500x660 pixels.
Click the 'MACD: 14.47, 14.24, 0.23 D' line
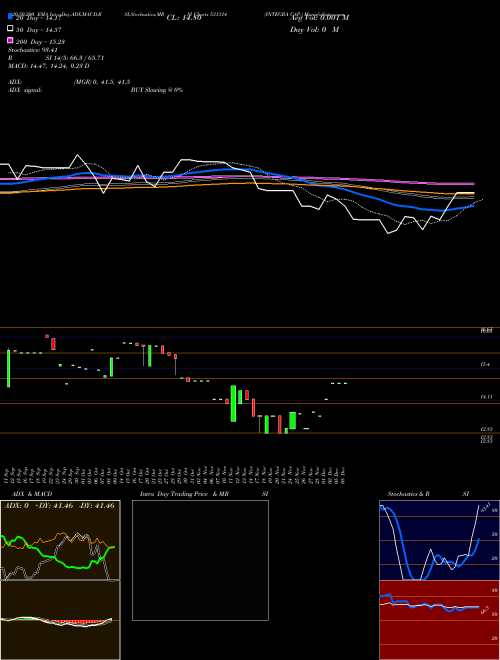pyautogui.click(x=48, y=66)
